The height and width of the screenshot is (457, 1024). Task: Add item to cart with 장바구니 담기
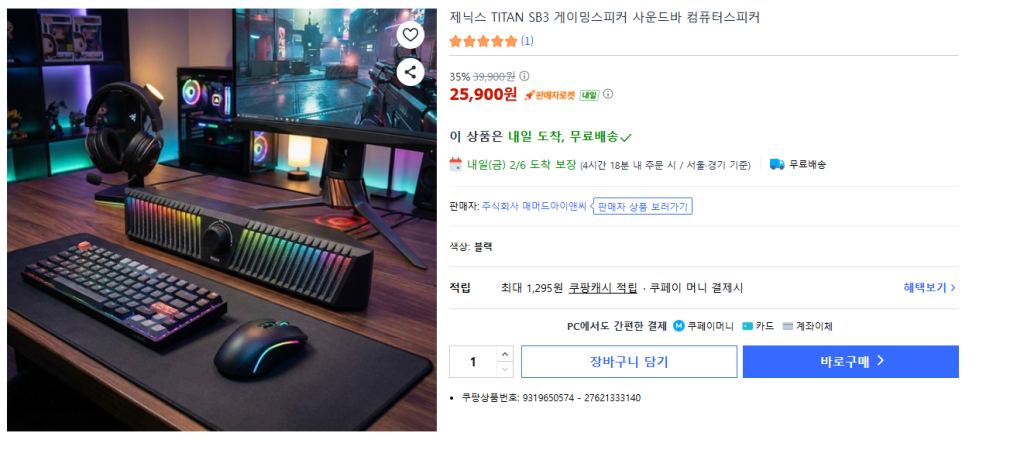point(629,362)
